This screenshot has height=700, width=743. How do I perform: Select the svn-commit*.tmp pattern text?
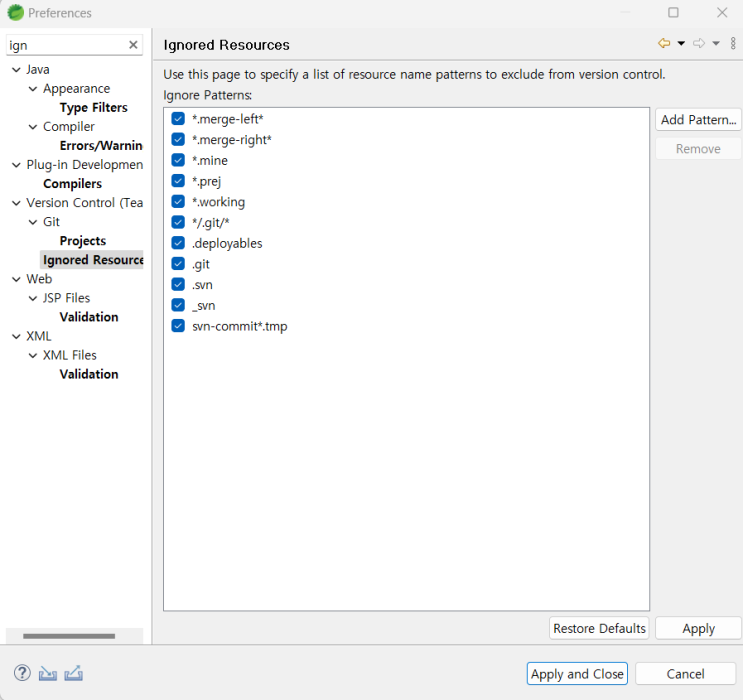(240, 326)
